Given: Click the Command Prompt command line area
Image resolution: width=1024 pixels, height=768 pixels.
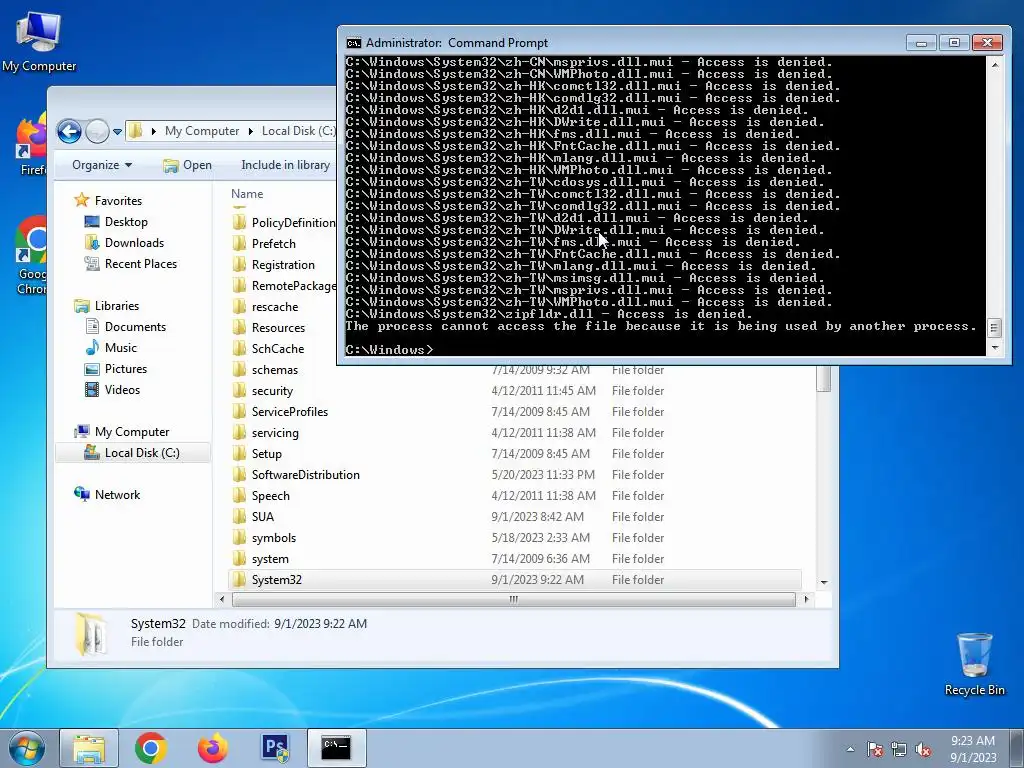Looking at the screenshot, I should [665, 206].
